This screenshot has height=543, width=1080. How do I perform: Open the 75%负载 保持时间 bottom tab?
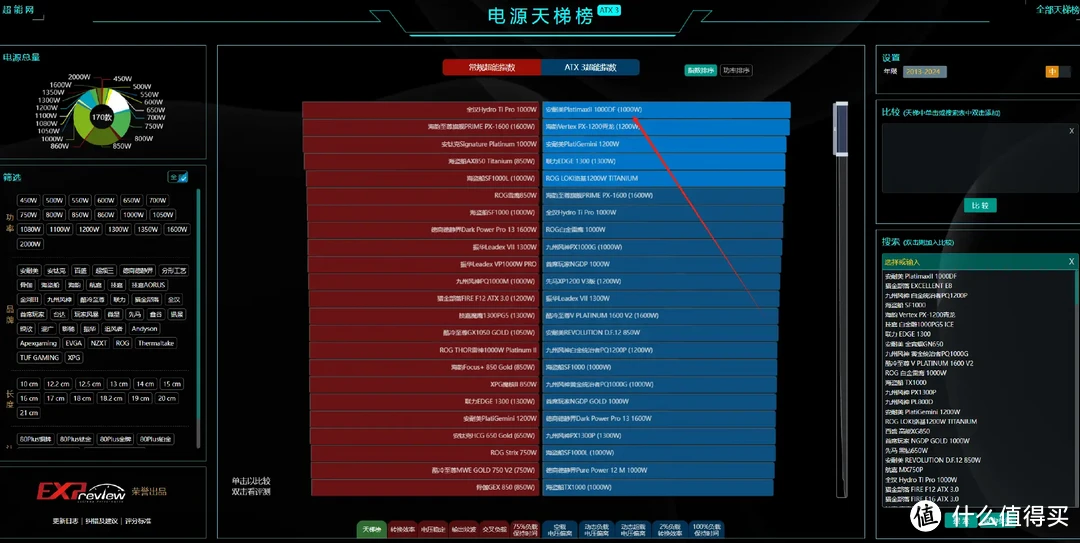tap(525, 529)
